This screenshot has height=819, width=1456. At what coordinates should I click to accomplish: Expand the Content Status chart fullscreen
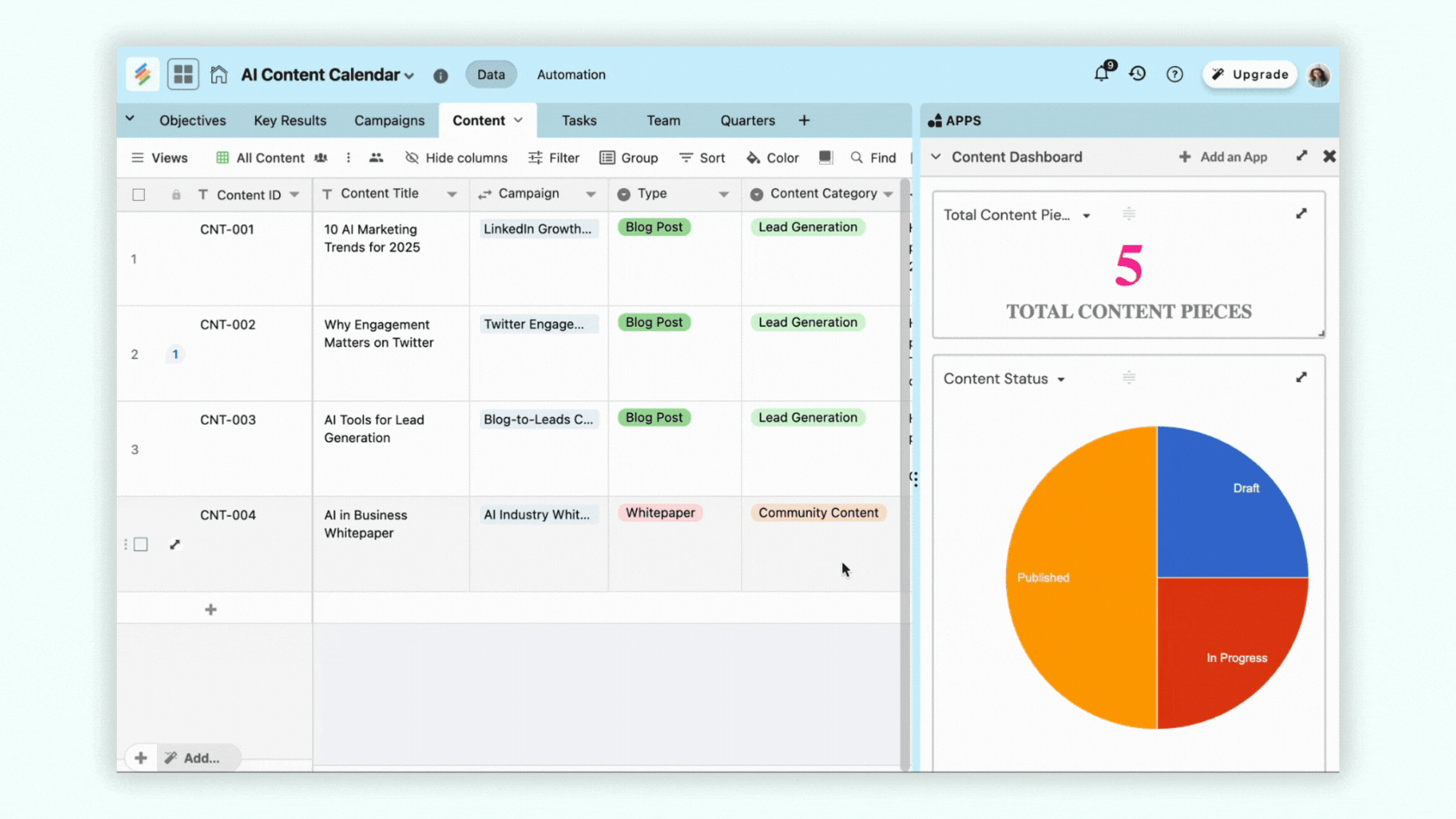click(1301, 378)
